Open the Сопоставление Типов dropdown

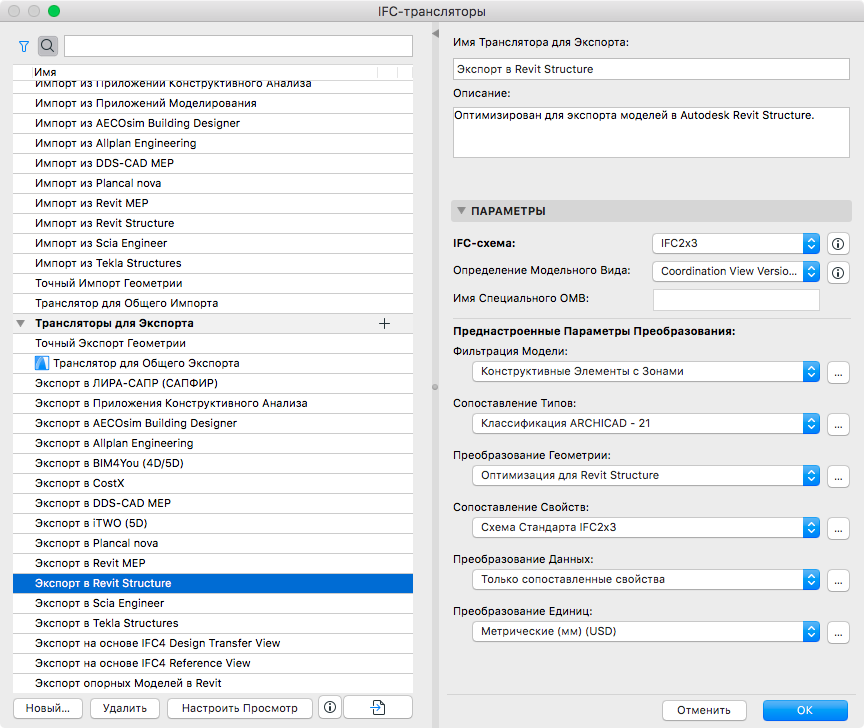click(646, 423)
